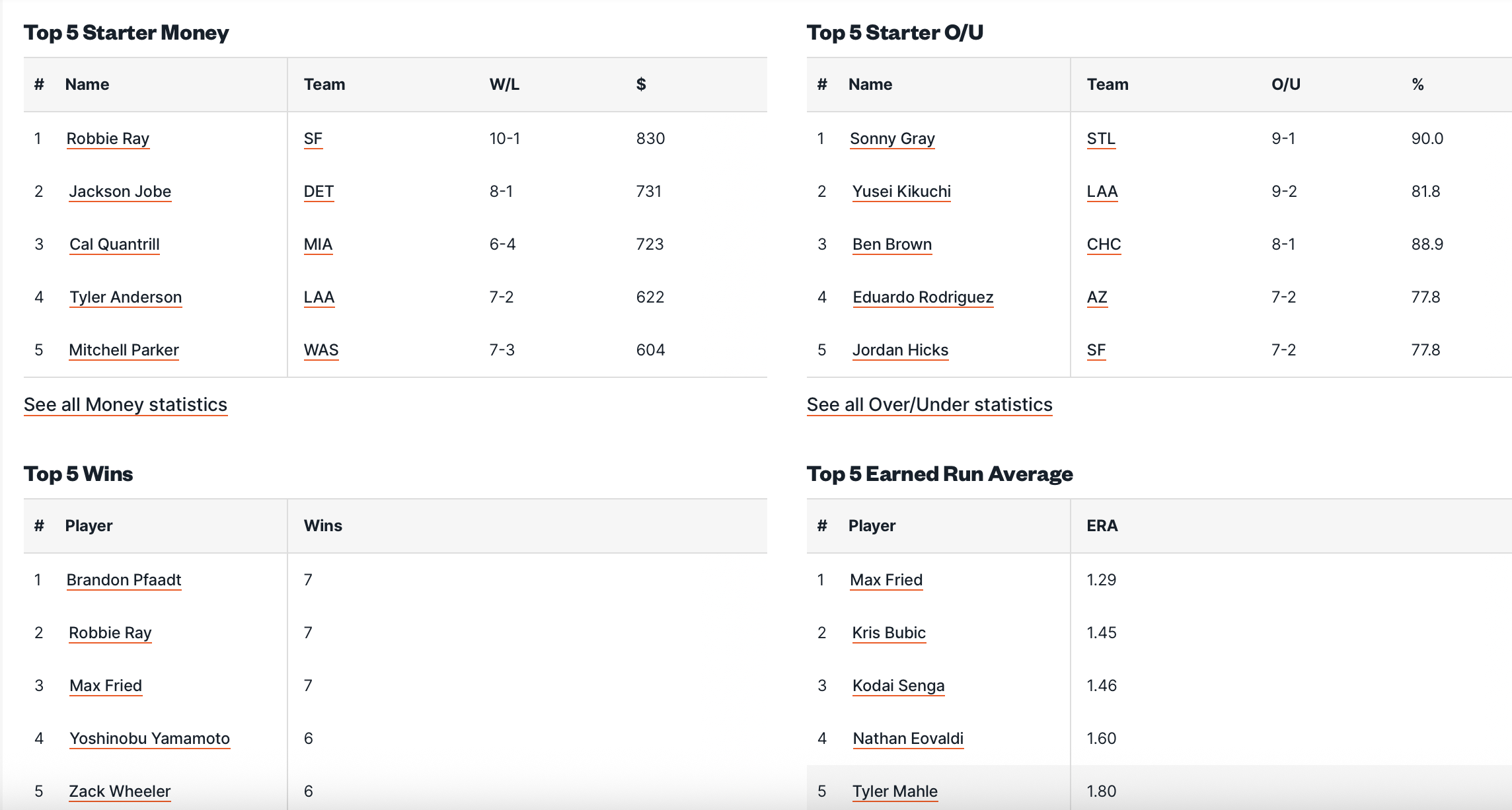Open See all Money statistics
Screen dimensions: 1512x810
tap(126, 404)
